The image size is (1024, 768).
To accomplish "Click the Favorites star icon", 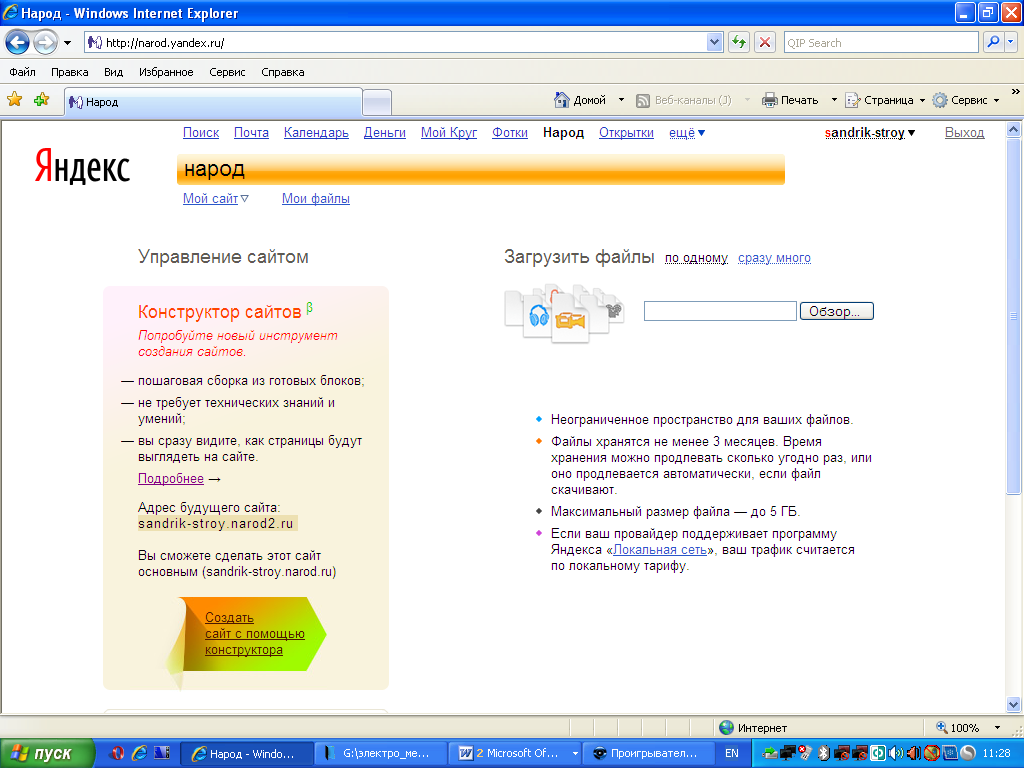I will pyautogui.click(x=14, y=100).
